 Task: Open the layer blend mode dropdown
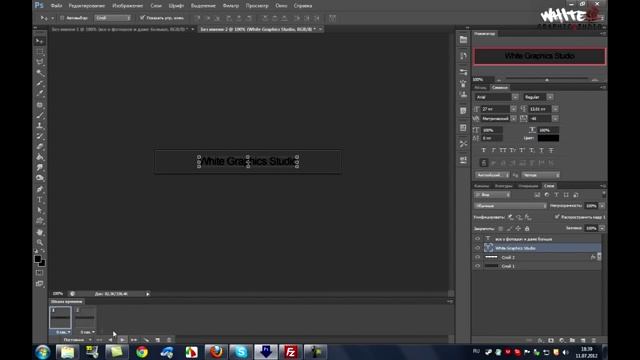tap(510, 206)
